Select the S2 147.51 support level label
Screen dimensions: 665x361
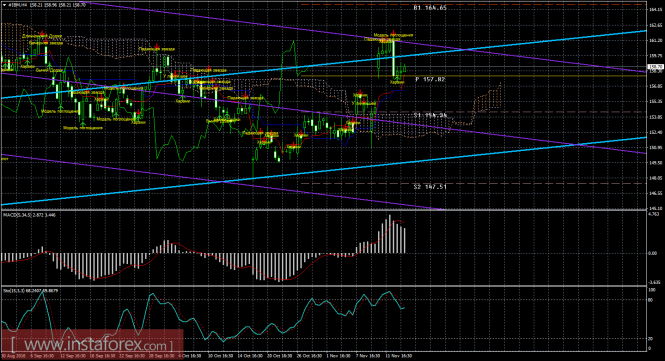tap(430, 186)
